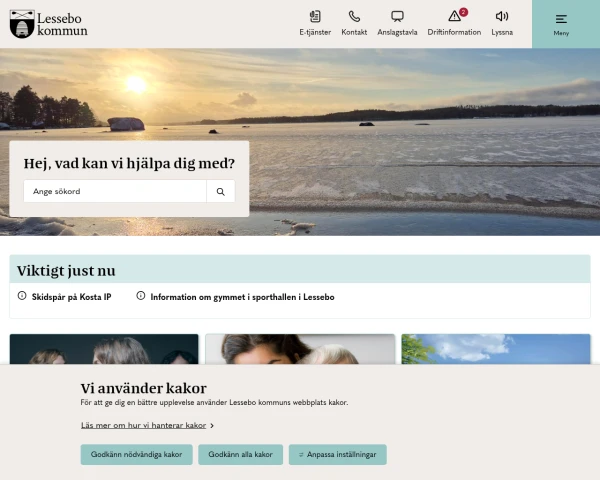Expand Anpassa inställningar cookie options

[x=338, y=454]
